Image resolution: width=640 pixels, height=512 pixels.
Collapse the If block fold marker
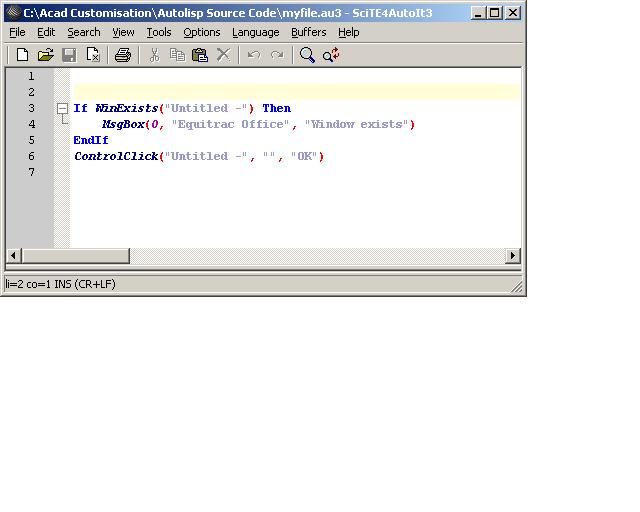62,108
